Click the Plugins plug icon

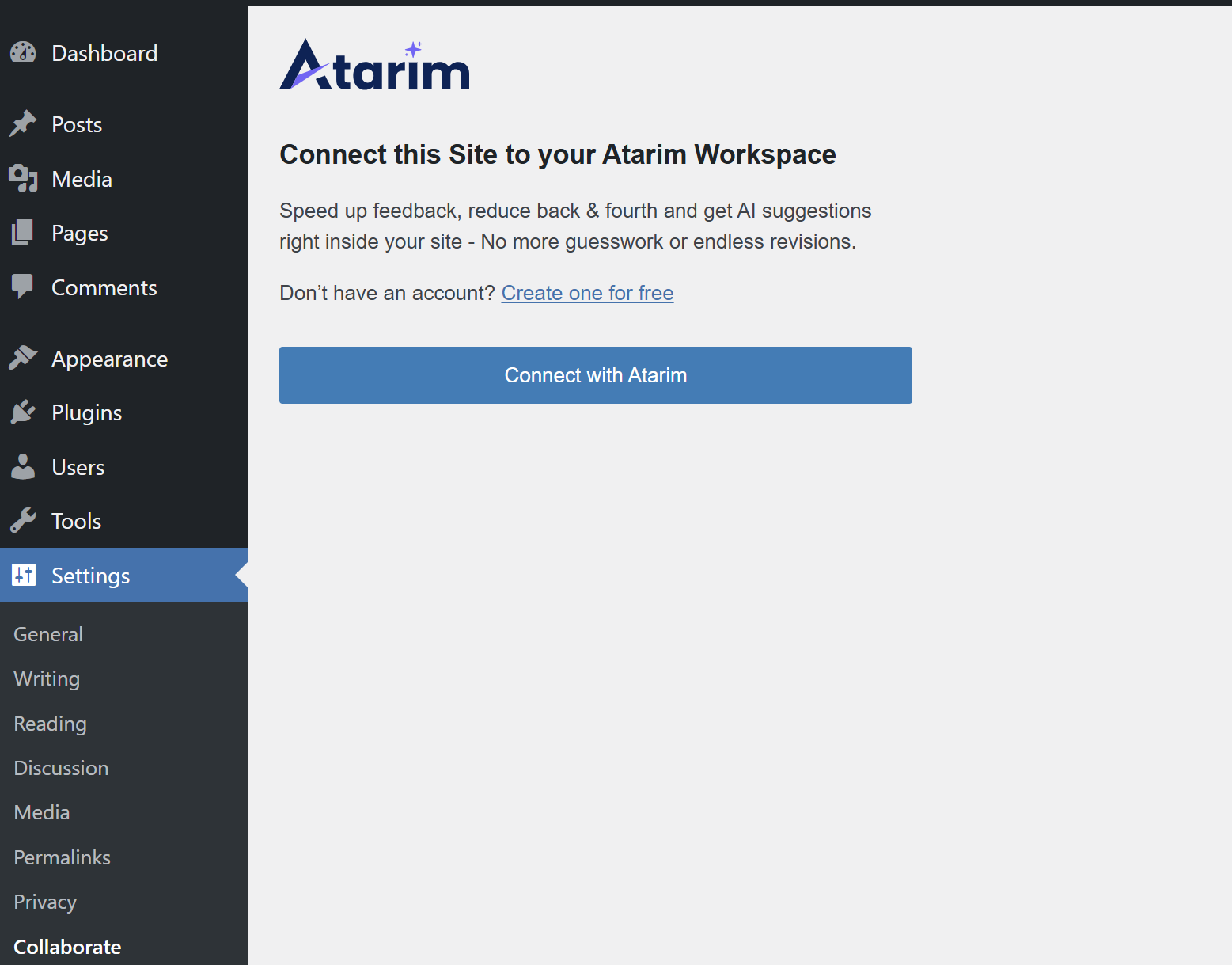pyautogui.click(x=23, y=412)
